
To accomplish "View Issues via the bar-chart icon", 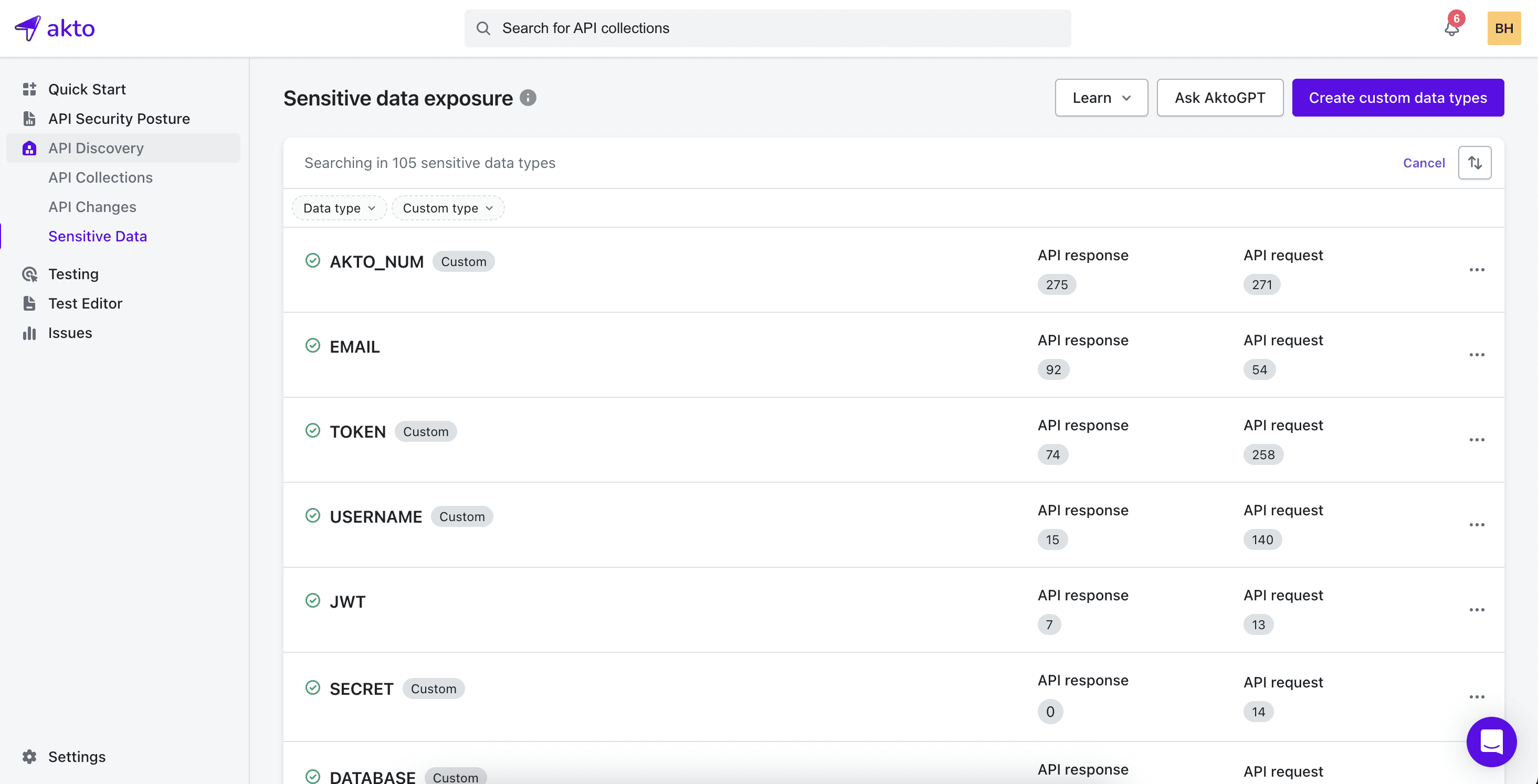I will (29, 333).
